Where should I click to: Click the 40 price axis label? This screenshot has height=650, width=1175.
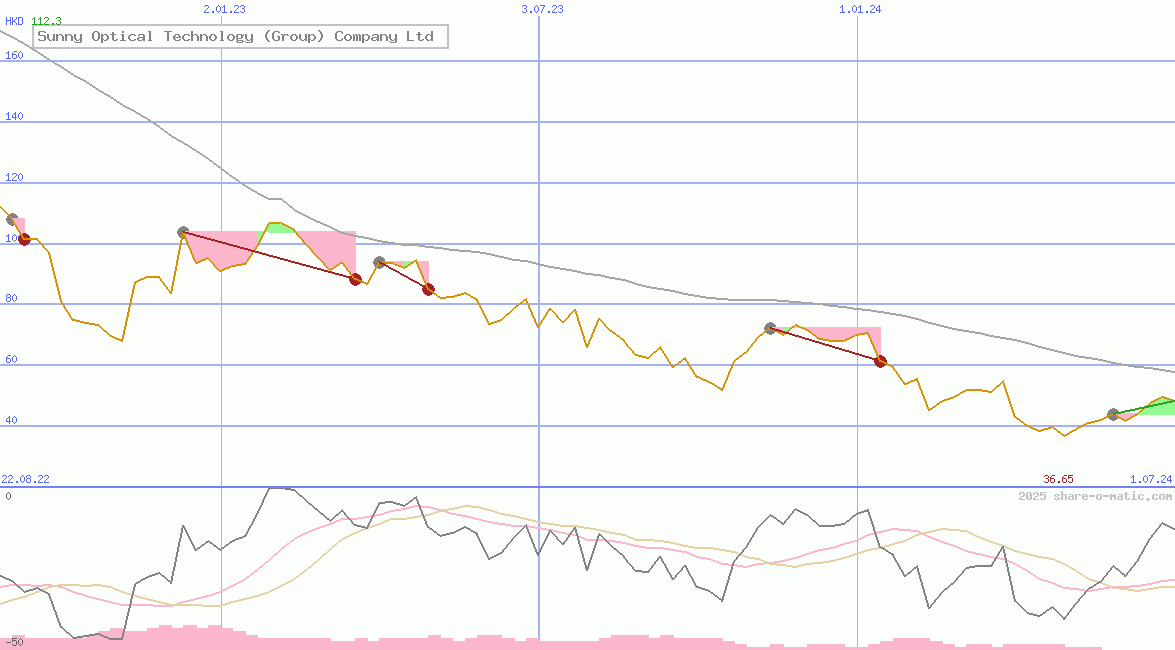(x=11, y=421)
